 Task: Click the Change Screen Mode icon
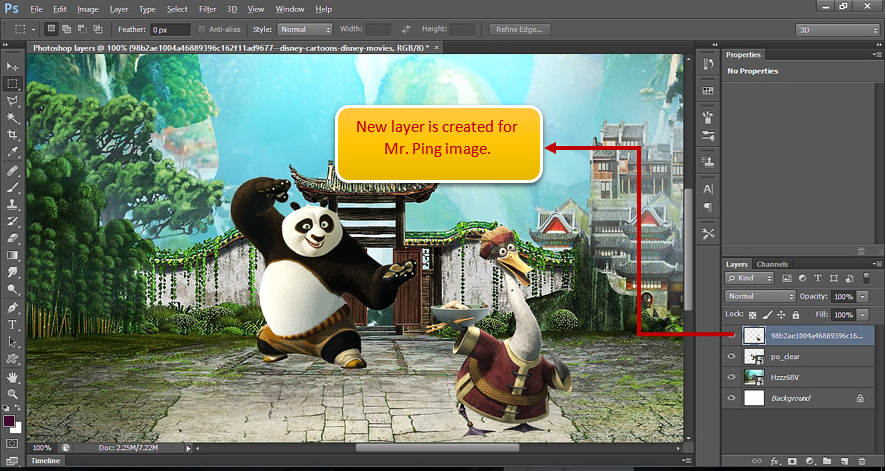tap(12, 461)
